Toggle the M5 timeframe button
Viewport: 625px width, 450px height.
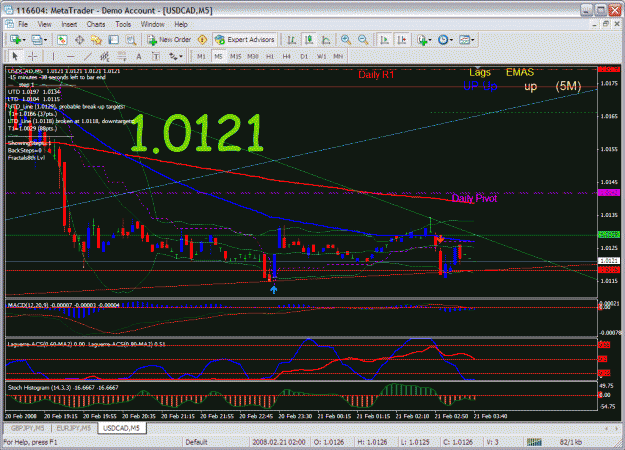click(x=218, y=57)
